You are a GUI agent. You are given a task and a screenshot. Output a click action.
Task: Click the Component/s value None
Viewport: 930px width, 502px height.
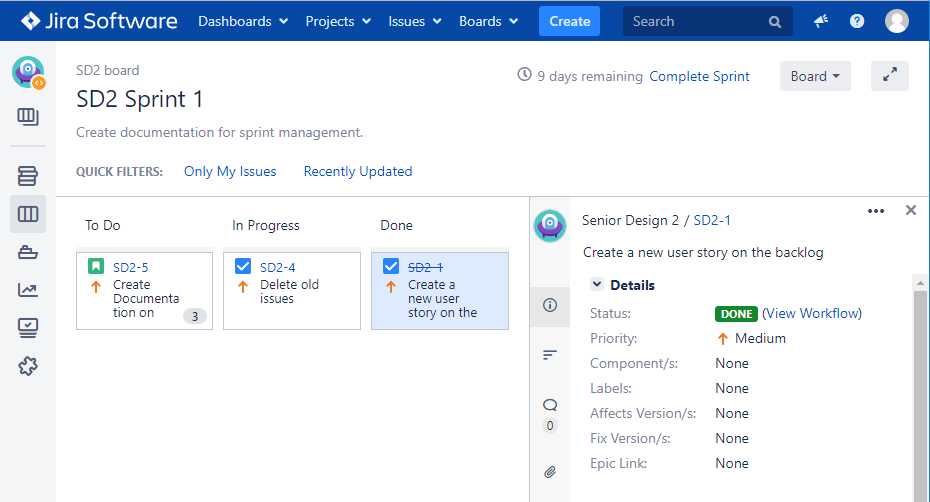[732, 363]
